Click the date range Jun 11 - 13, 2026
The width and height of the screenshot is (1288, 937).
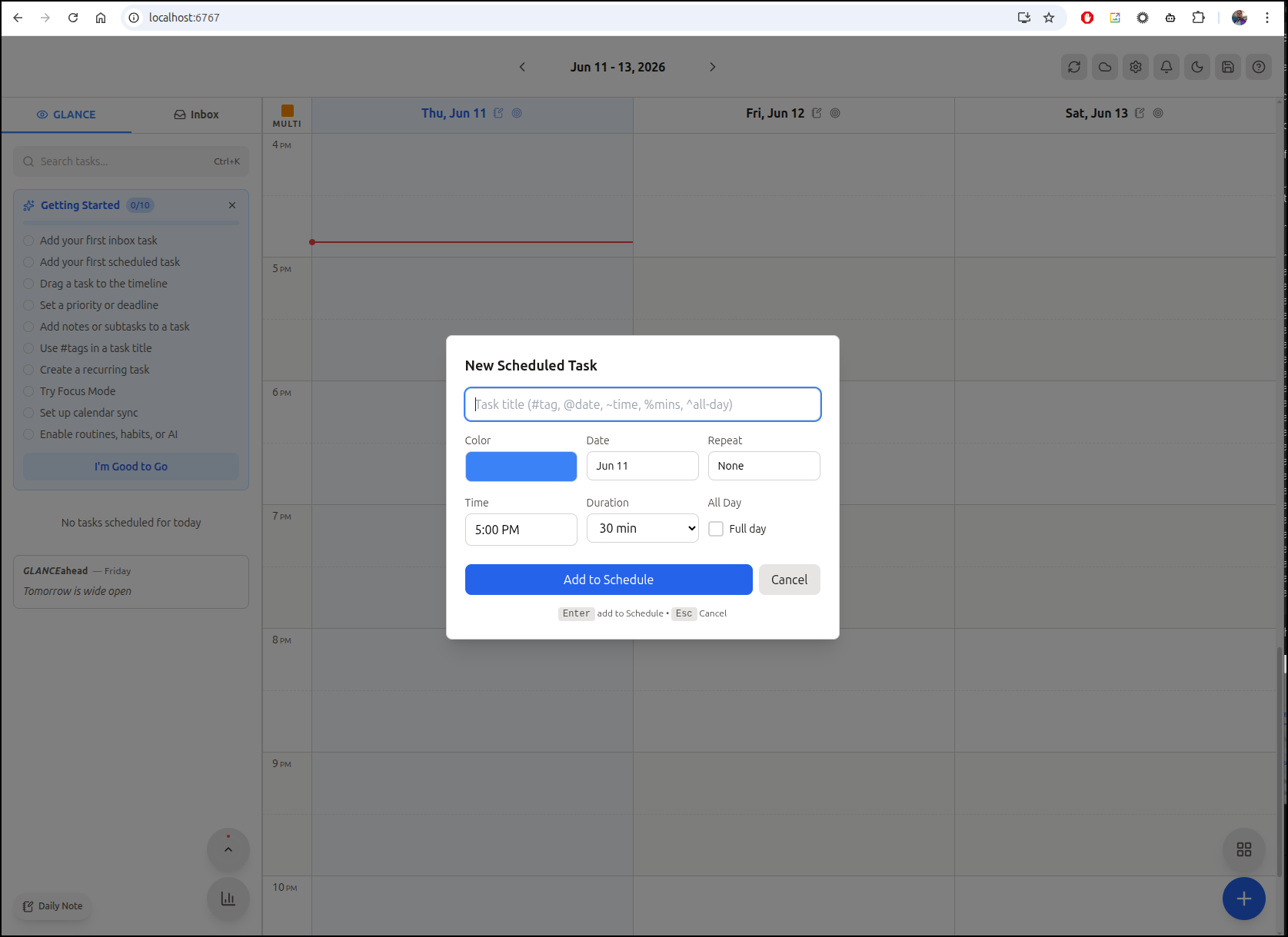[x=617, y=67]
